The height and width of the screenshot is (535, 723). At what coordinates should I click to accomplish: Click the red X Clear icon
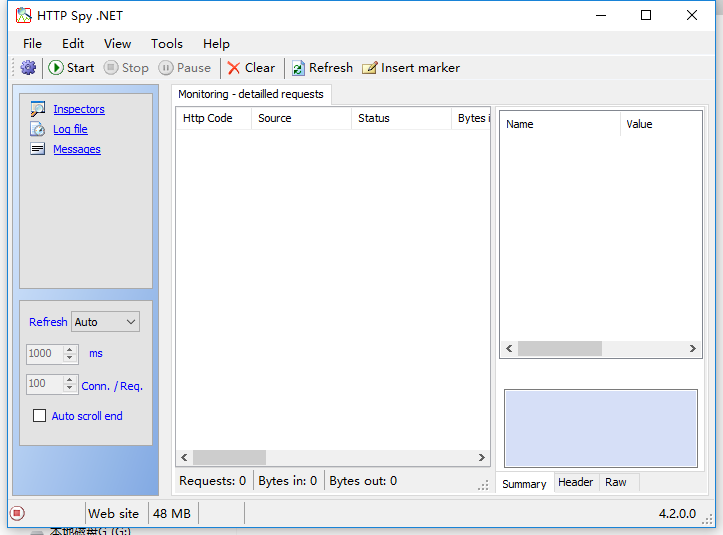click(234, 68)
